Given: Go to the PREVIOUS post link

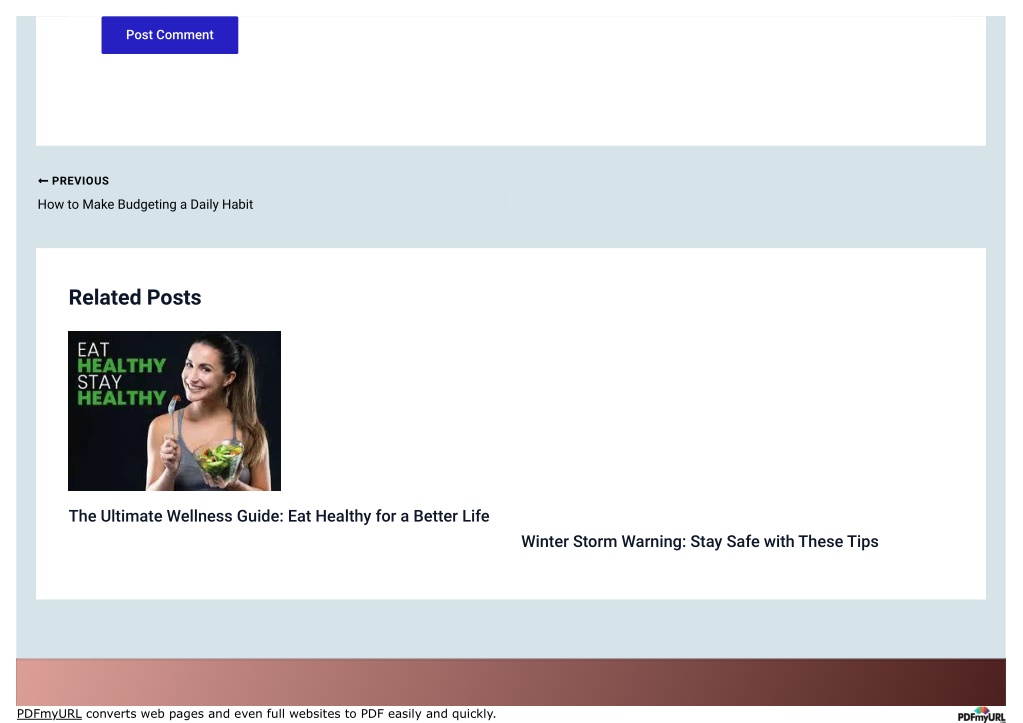Looking at the screenshot, I should click(x=74, y=181).
